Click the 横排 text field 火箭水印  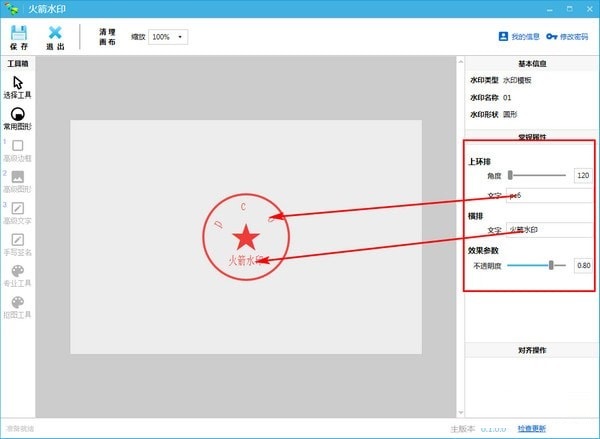(x=548, y=229)
